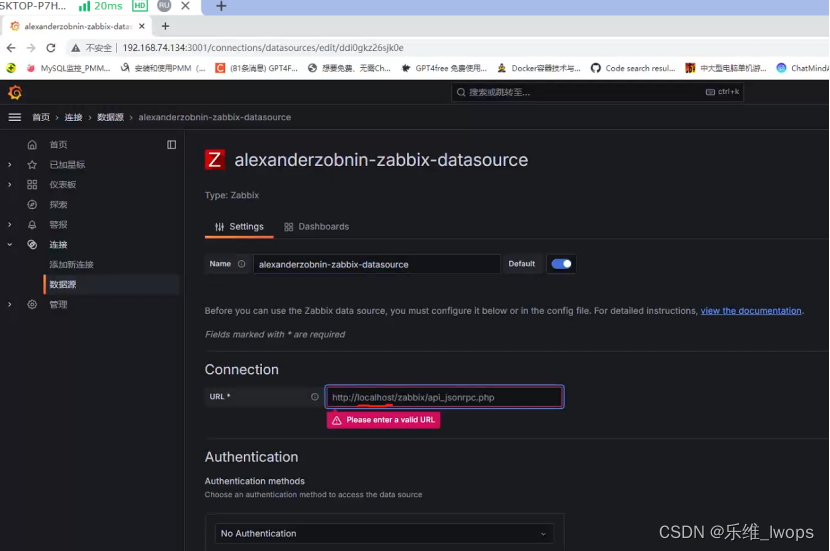Click the starred items star icon
Screen dimensions: 830x551
32,165
